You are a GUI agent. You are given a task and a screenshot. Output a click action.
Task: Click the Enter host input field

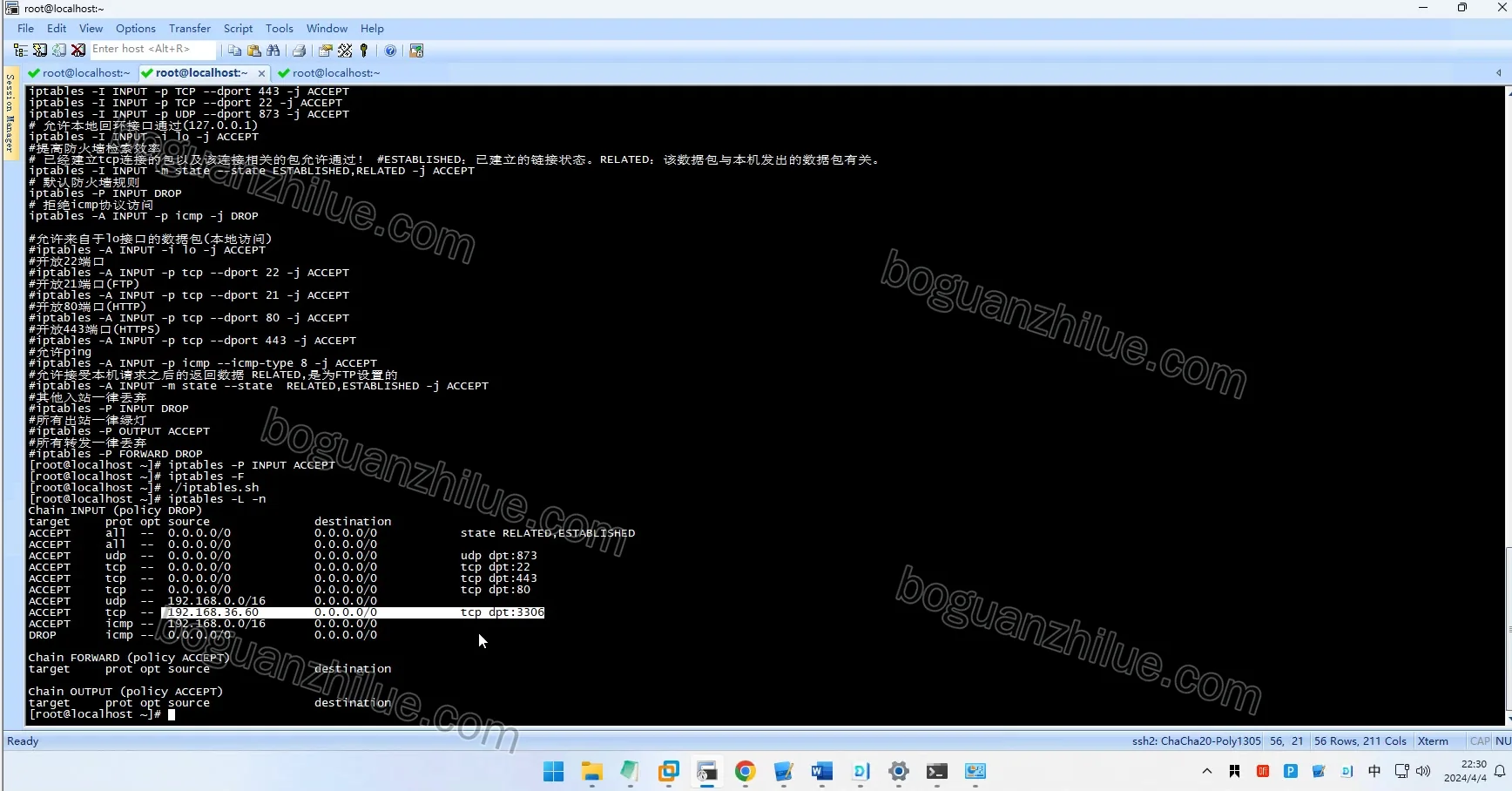(x=152, y=50)
